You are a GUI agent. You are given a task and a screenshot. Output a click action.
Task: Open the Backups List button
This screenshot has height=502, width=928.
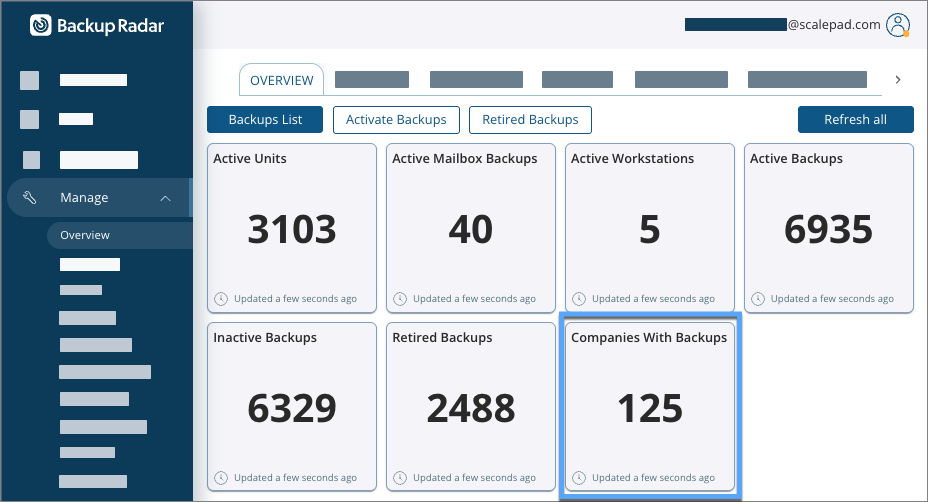coord(265,120)
